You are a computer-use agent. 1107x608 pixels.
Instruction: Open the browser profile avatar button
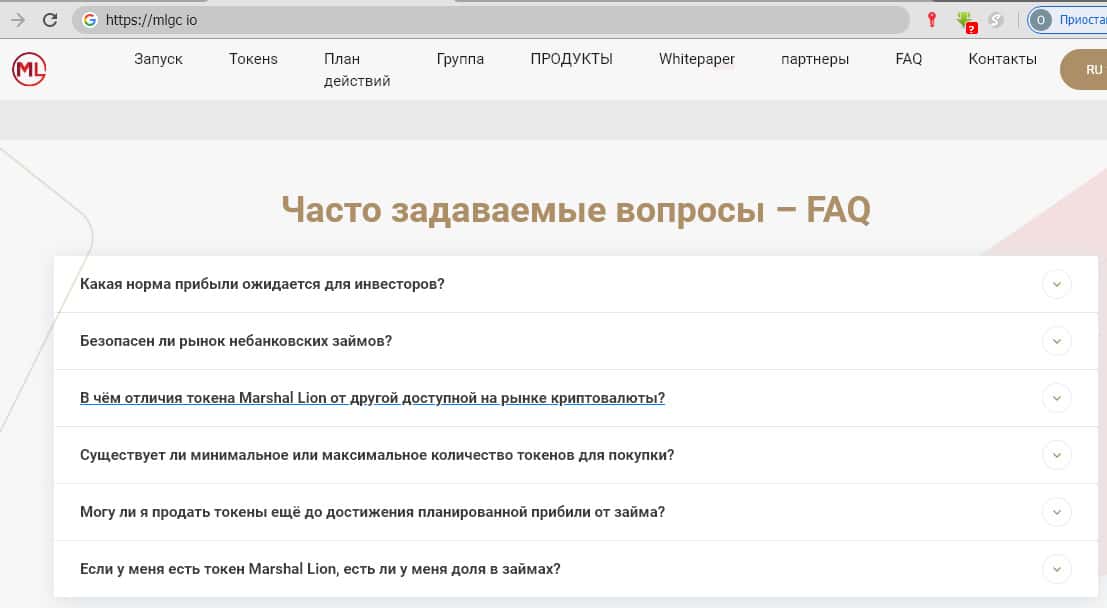[1041, 20]
